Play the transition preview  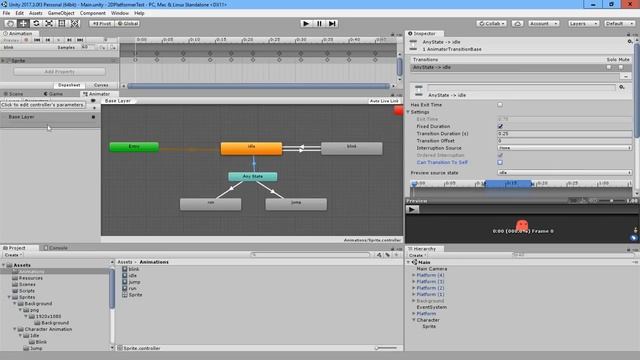[412, 209]
